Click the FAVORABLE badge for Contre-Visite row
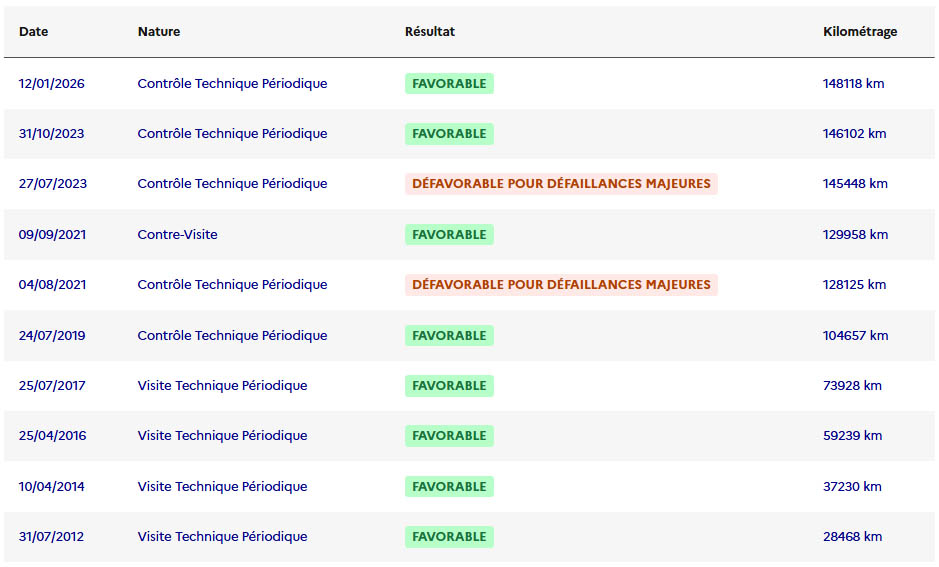This screenshot has height=567, width=939. [x=449, y=235]
